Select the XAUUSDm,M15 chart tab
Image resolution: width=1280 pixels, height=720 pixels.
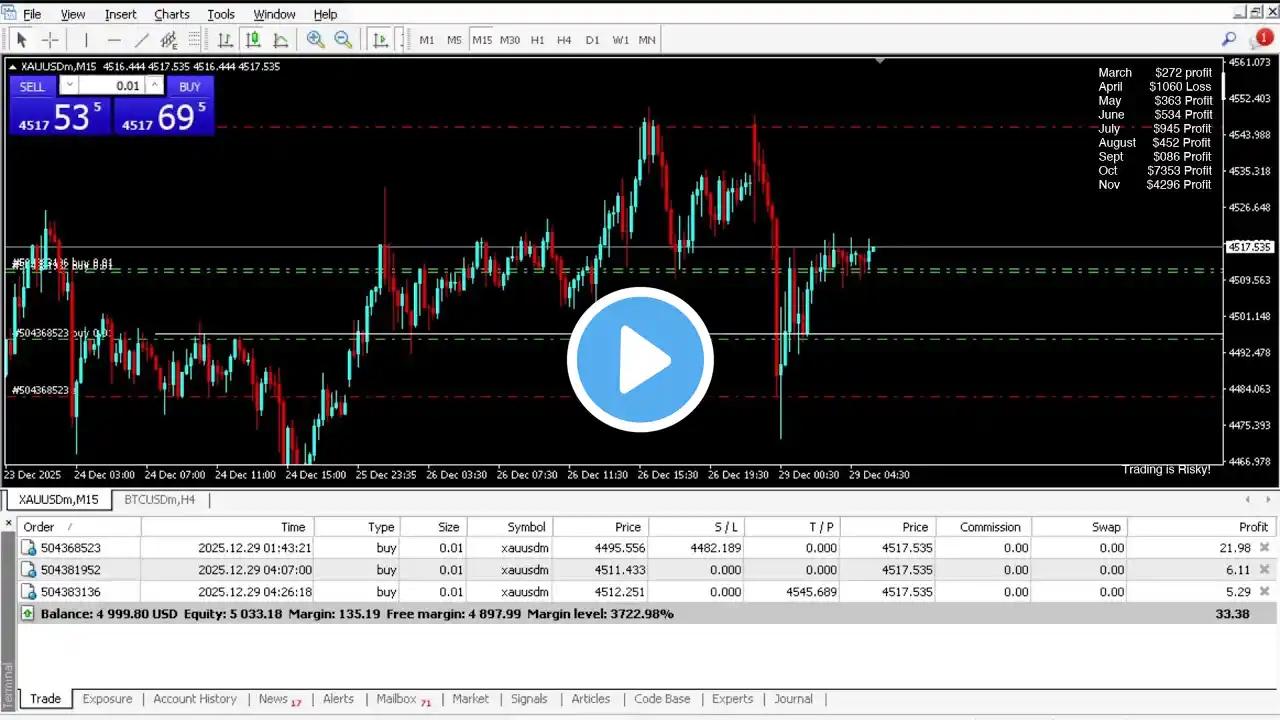tap(58, 499)
